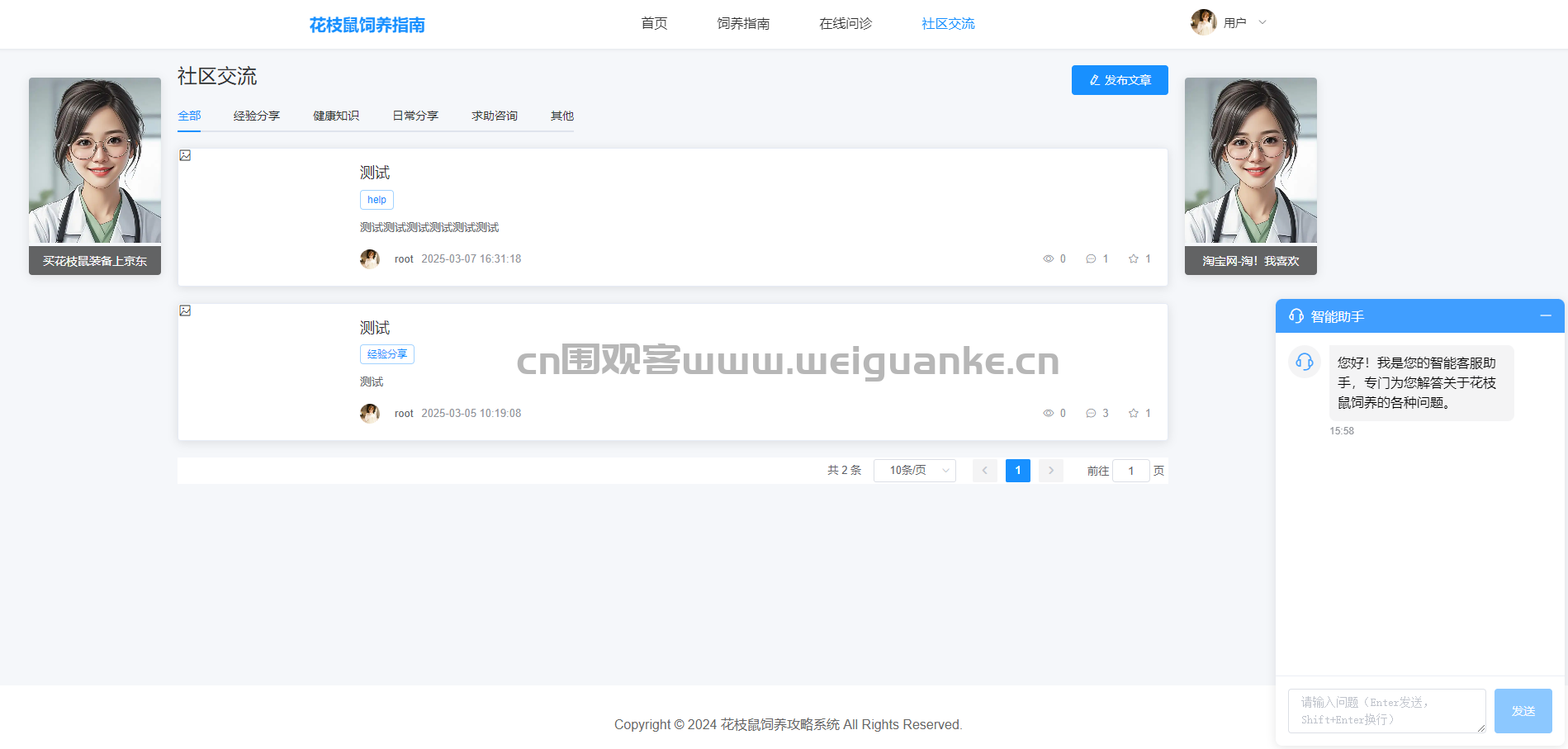The height and width of the screenshot is (749, 1568).
Task: Select 社区交流 nav item
Action: pos(948,23)
